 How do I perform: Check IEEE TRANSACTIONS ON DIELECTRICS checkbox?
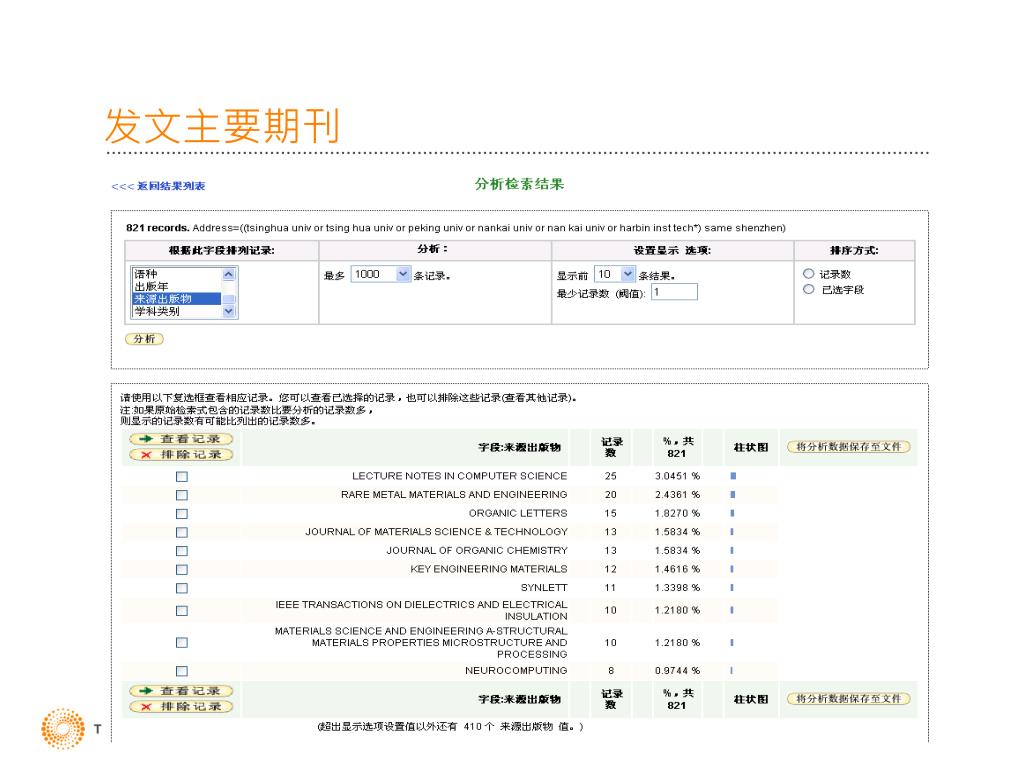(182, 611)
